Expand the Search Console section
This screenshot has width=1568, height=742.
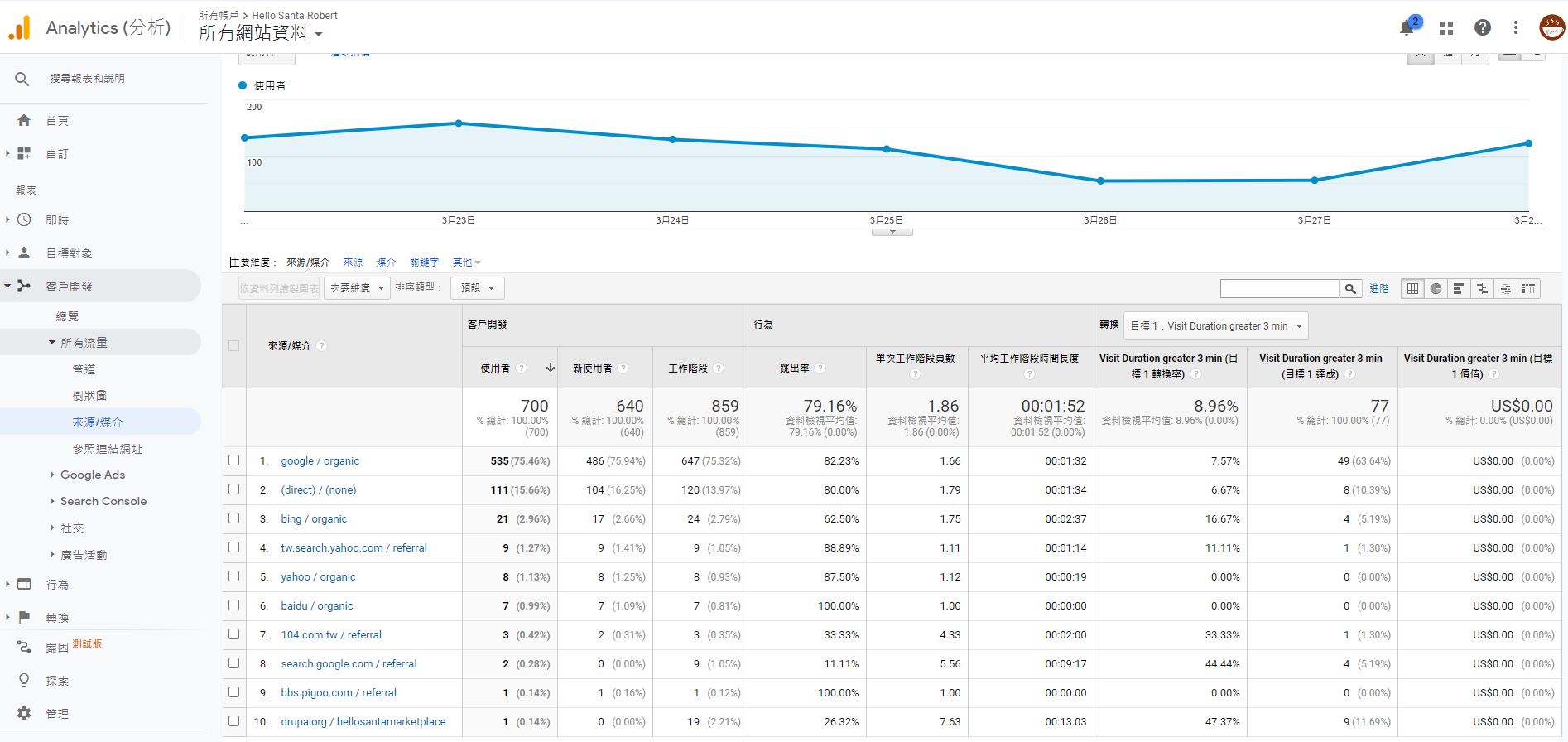point(52,502)
